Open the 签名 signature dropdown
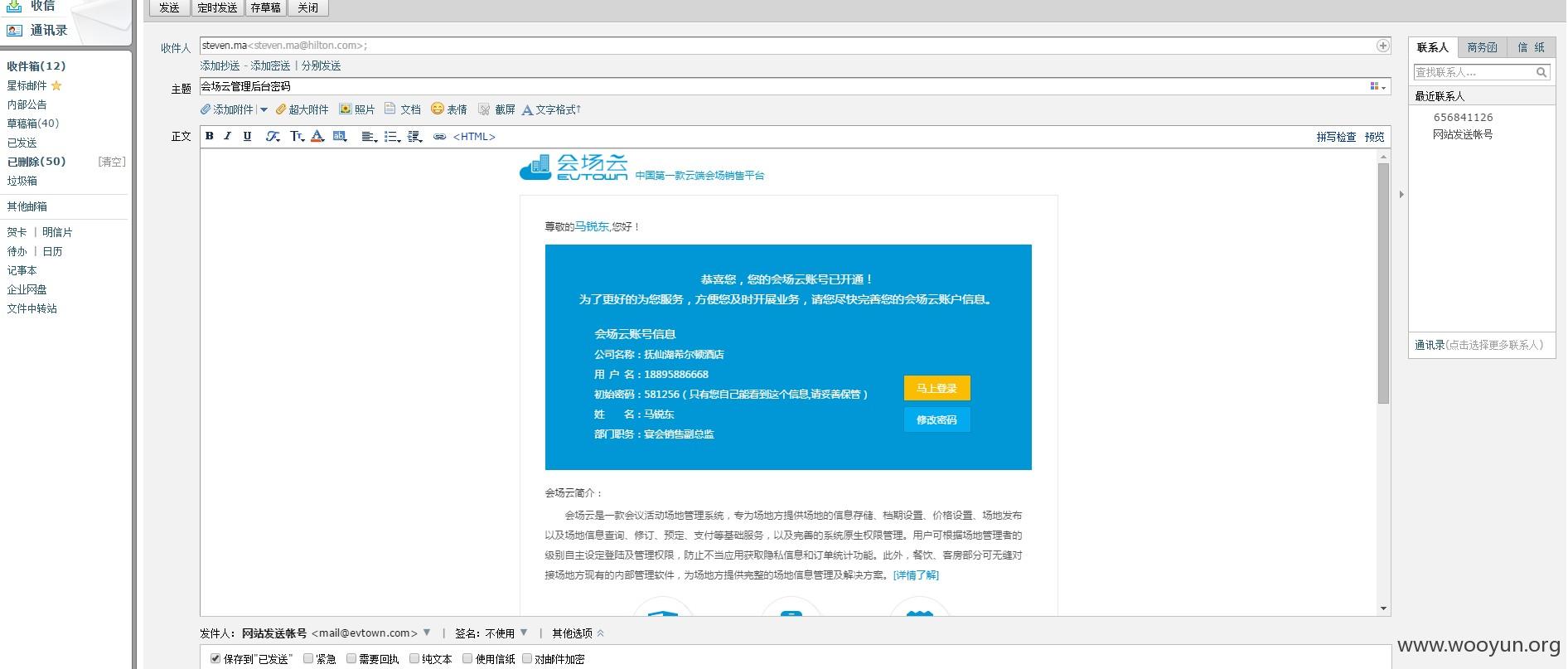The image size is (1568, 669). point(523,633)
